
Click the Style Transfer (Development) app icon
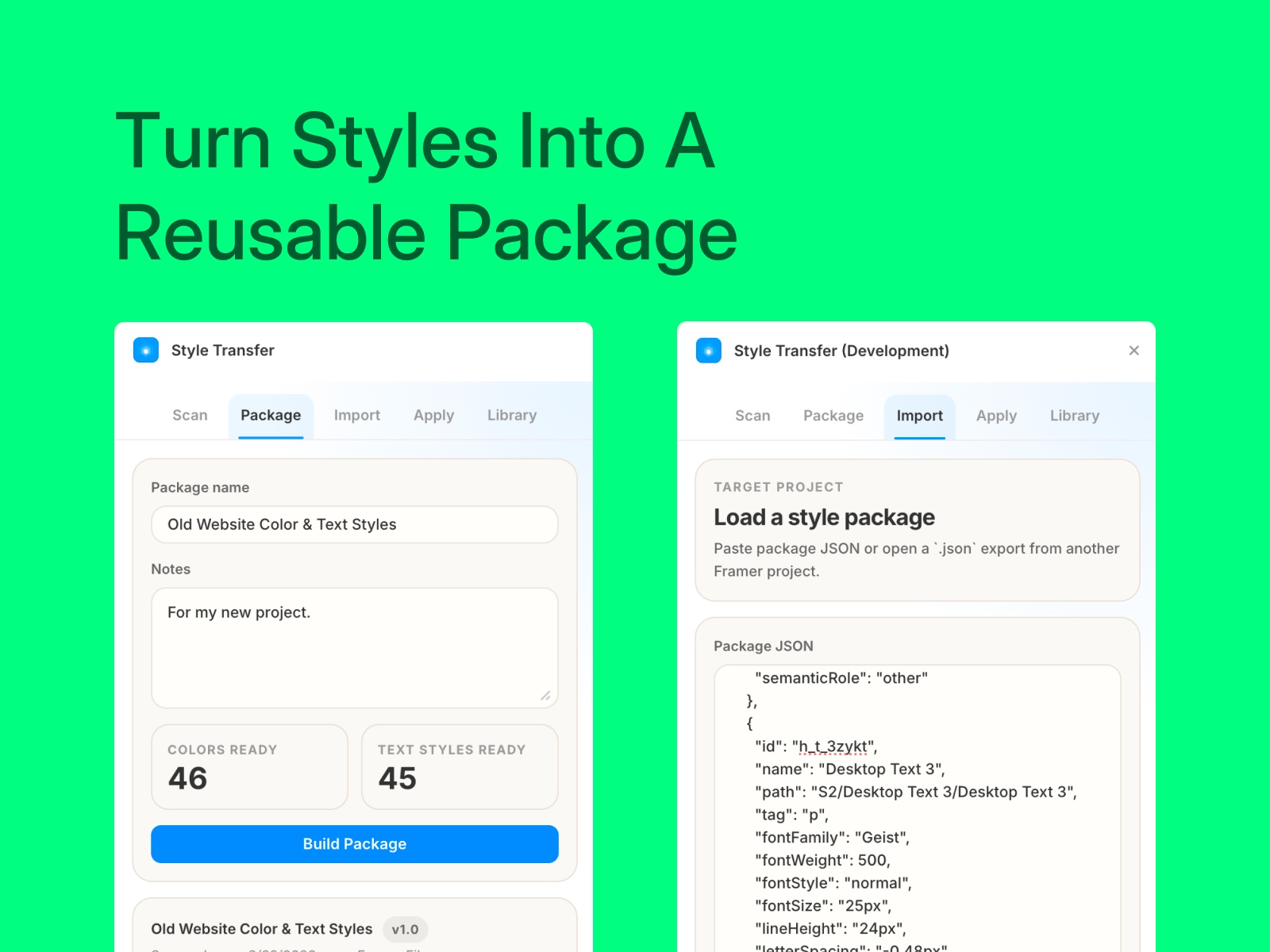pyautogui.click(x=708, y=350)
